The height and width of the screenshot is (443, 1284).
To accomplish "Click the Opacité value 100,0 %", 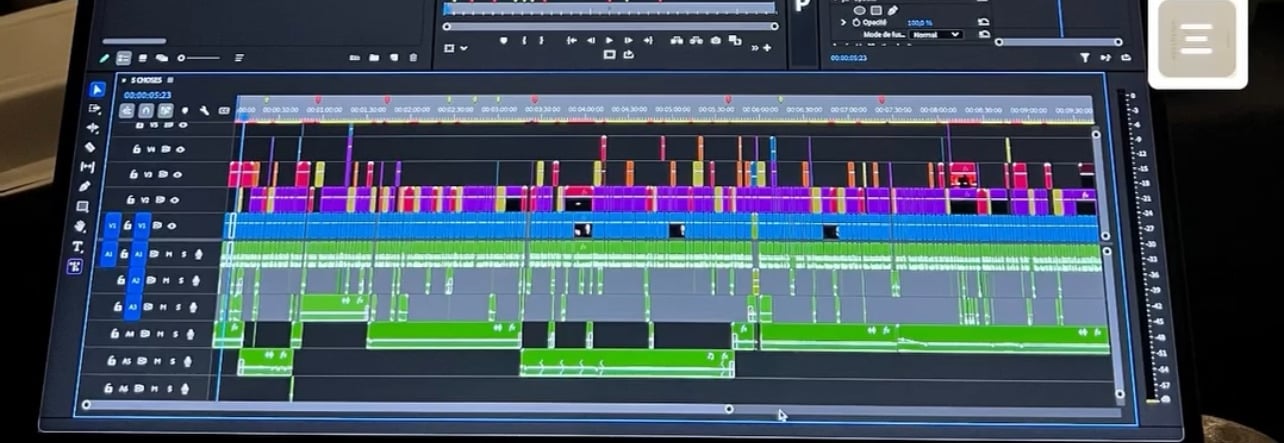I will [920, 22].
